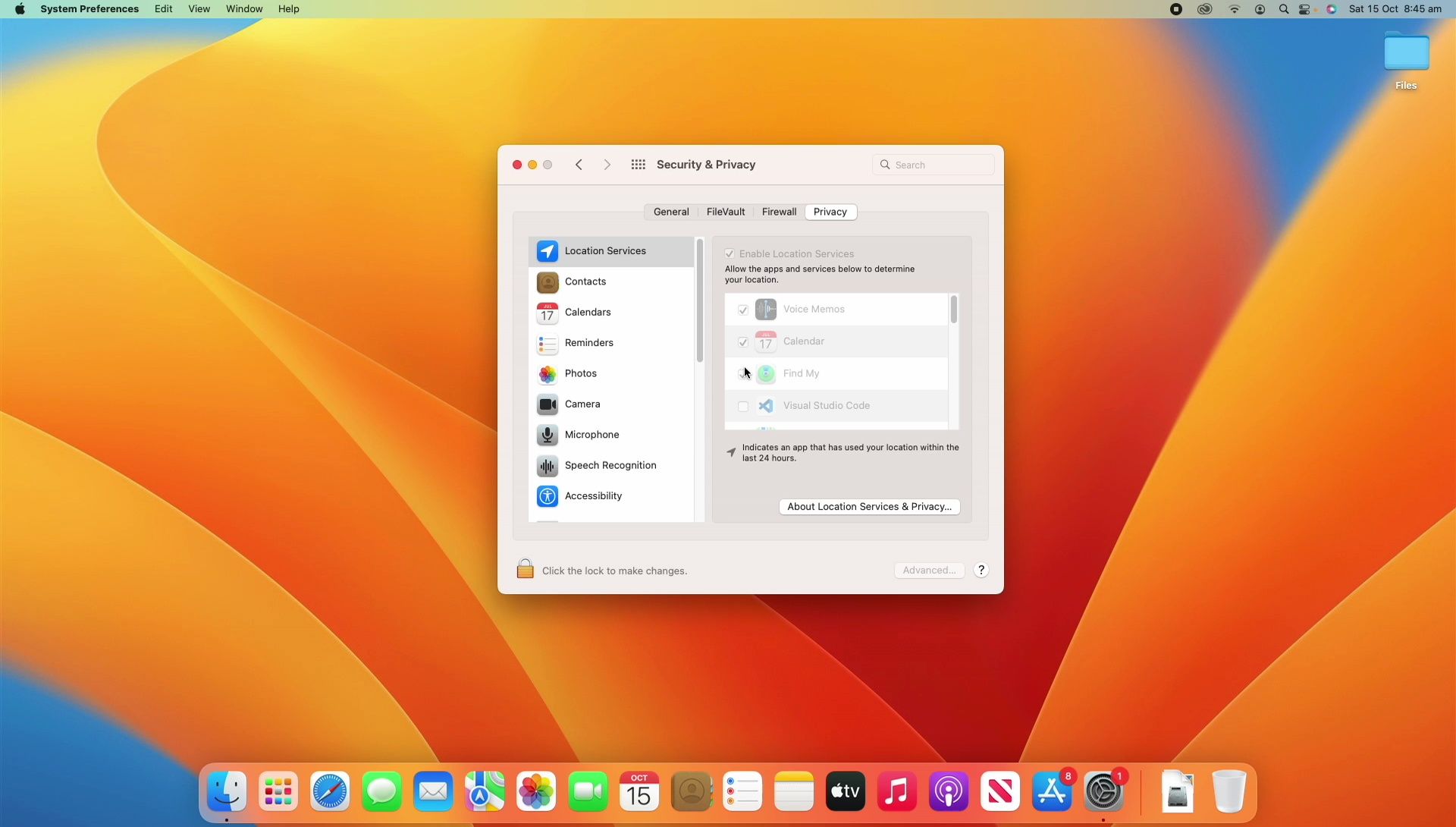Switch to the Firewall tab
This screenshot has width=1456, height=827.
pyautogui.click(x=779, y=212)
